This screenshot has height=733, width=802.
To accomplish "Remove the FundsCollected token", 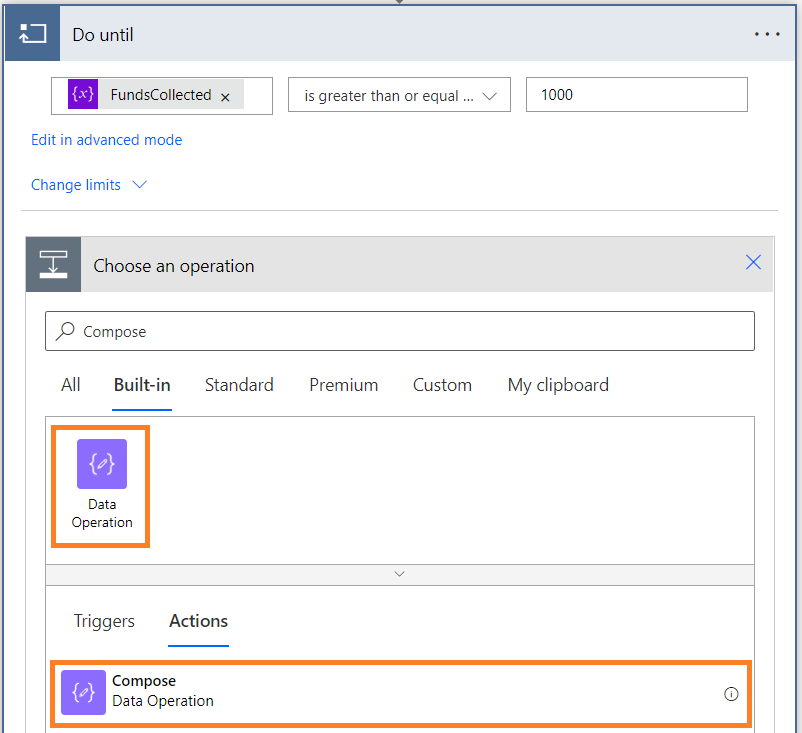I will (x=225, y=97).
